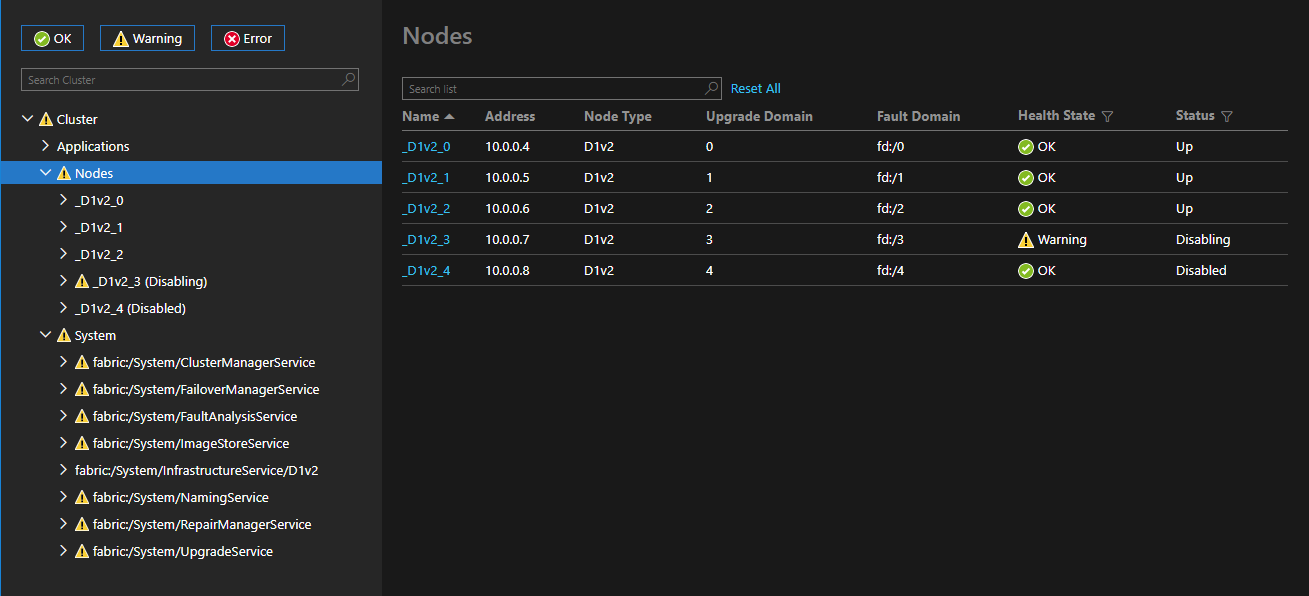
Task: Click warning icon beside NamingService
Action: 82,497
